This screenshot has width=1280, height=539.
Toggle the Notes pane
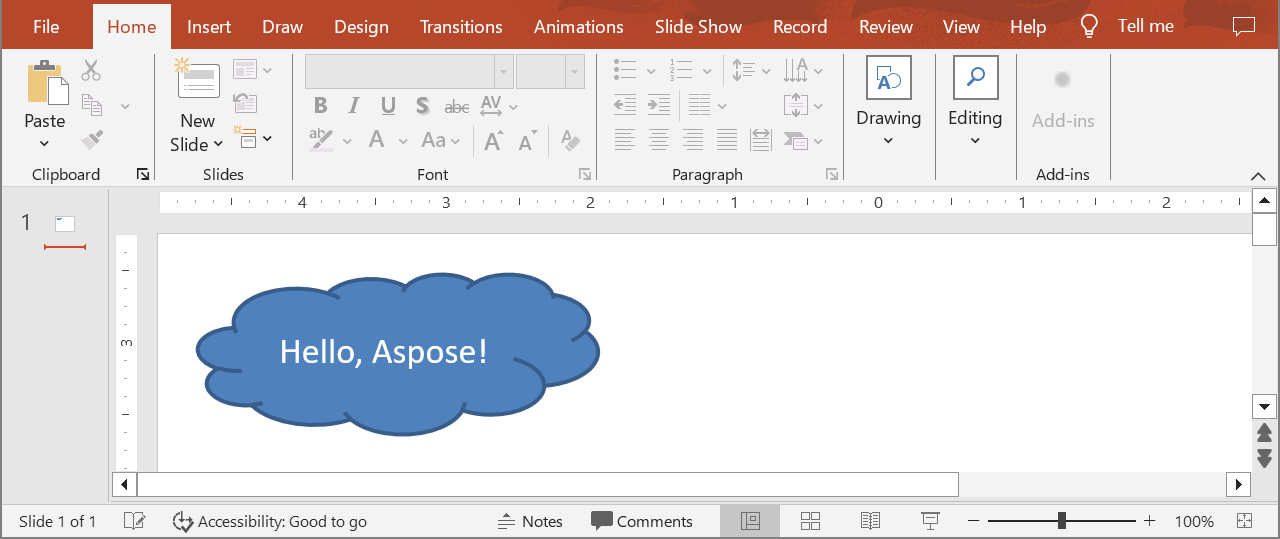[x=530, y=521]
